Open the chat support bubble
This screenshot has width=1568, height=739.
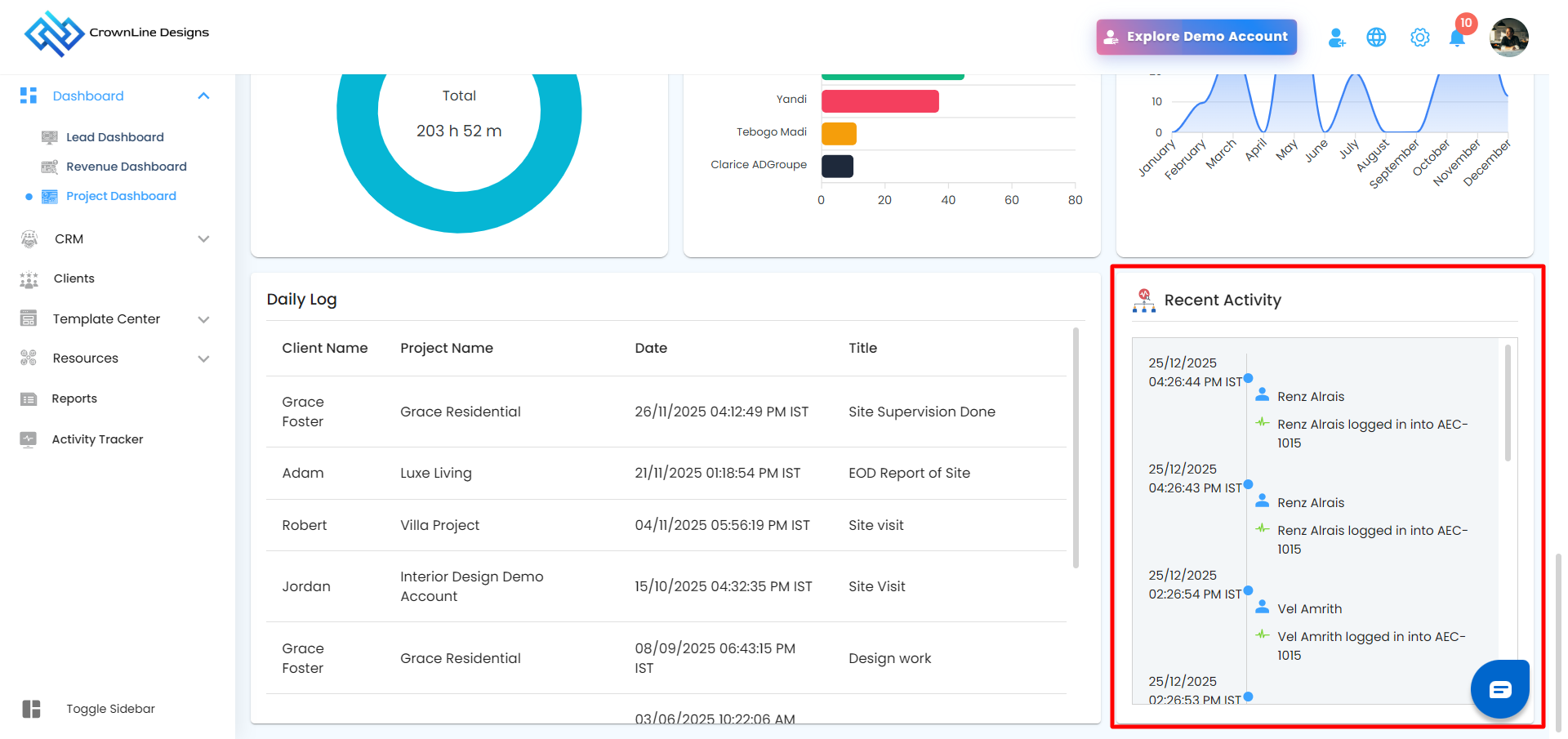pos(1500,689)
